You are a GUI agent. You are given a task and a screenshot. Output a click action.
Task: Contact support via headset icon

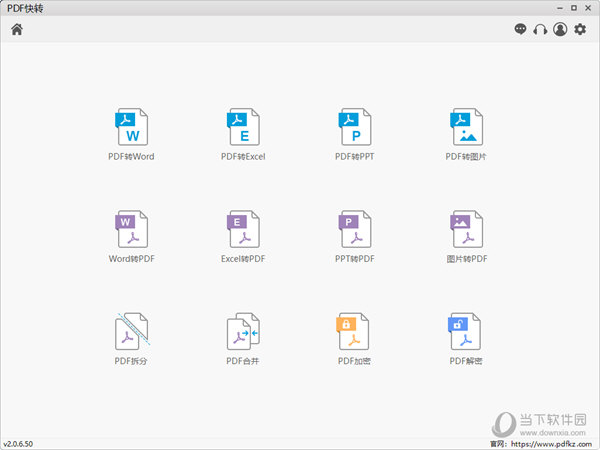(x=540, y=29)
